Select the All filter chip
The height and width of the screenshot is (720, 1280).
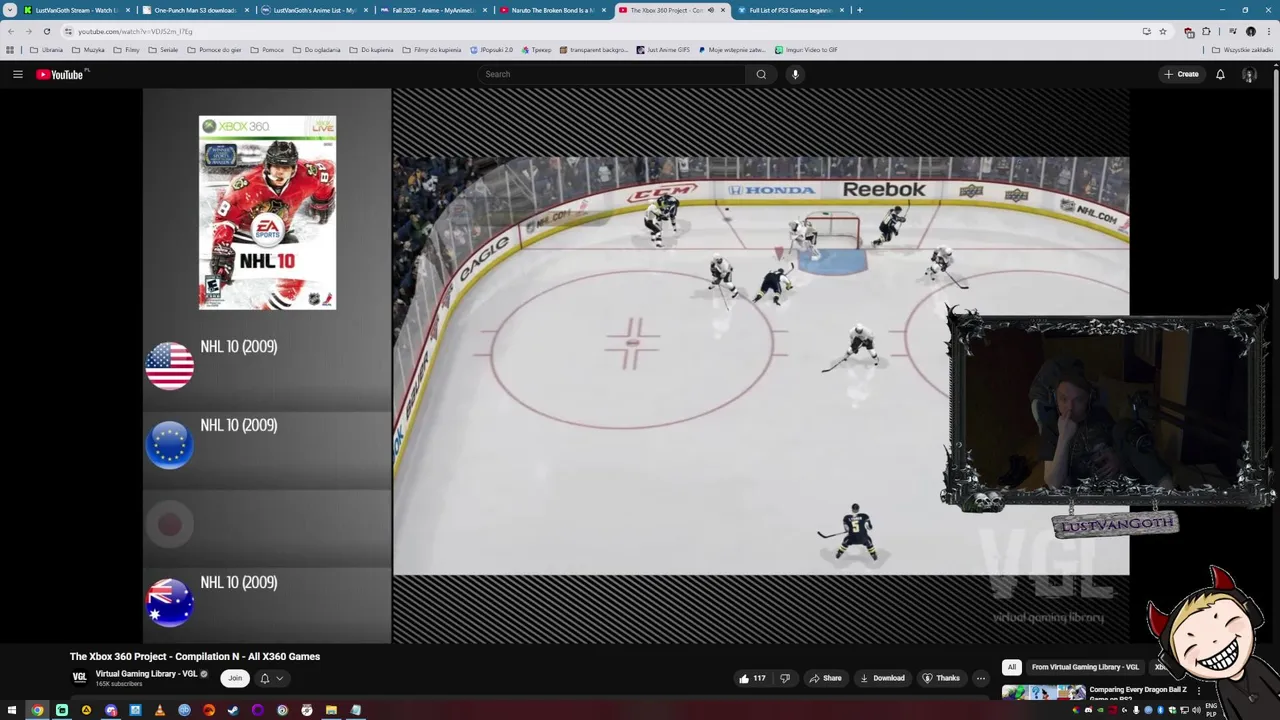tap(1011, 667)
